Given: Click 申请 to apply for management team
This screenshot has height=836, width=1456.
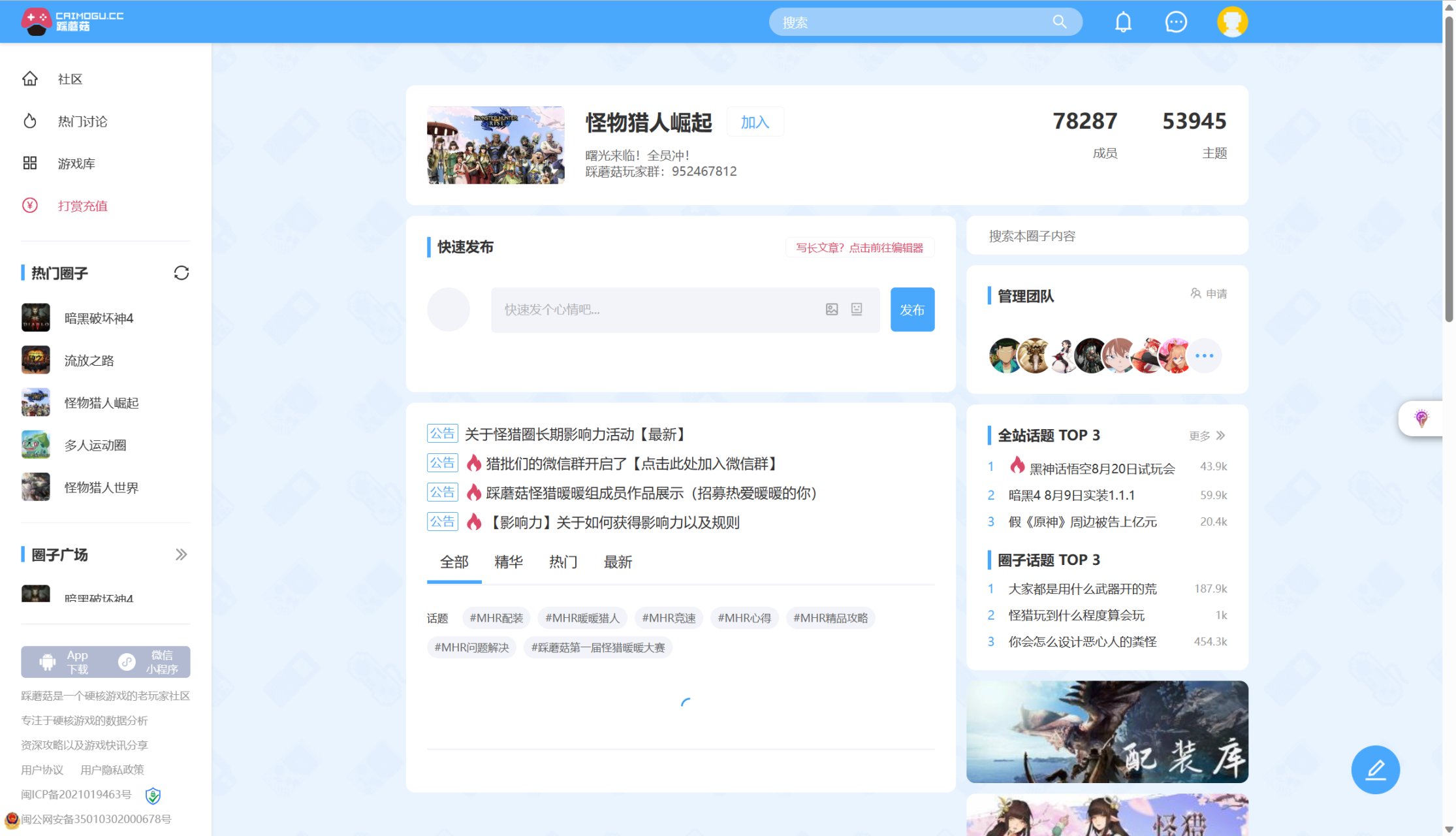Looking at the screenshot, I should (x=1208, y=294).
